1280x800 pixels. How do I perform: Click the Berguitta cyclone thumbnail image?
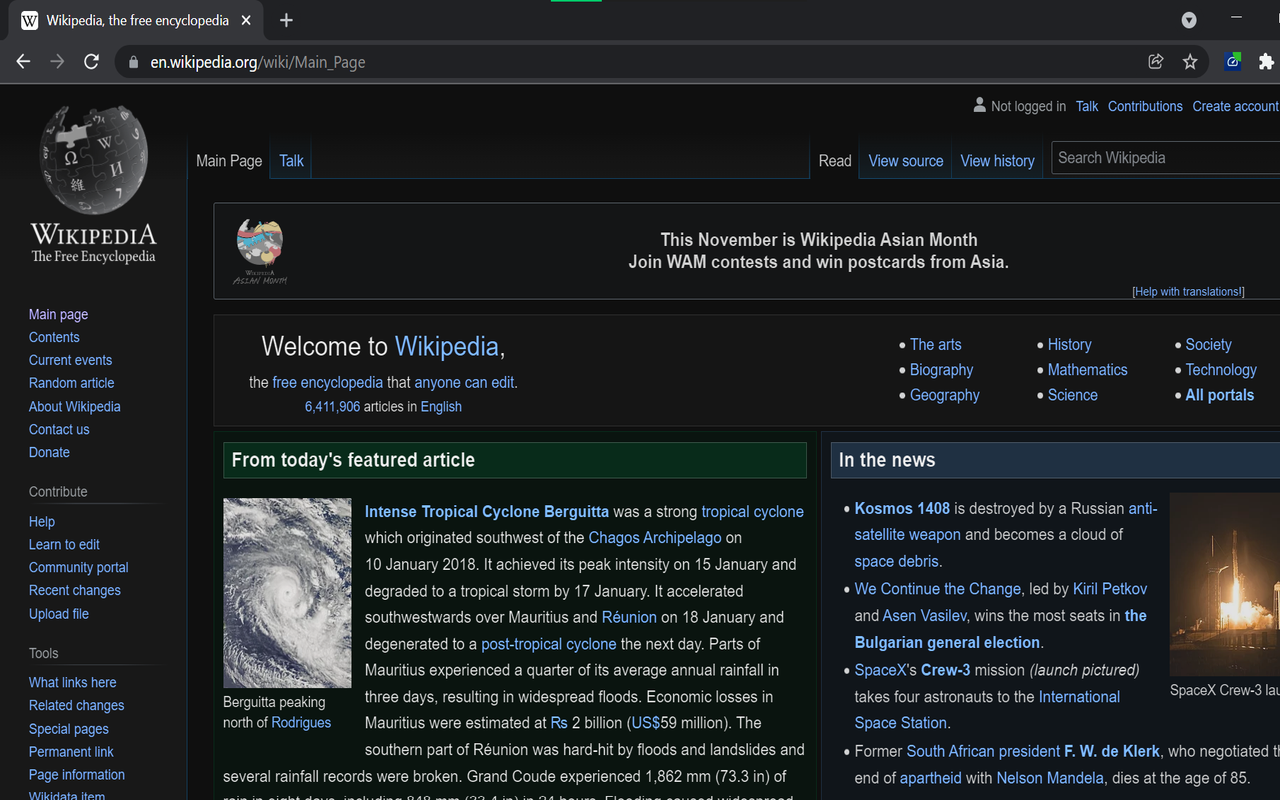click(287, 592)
